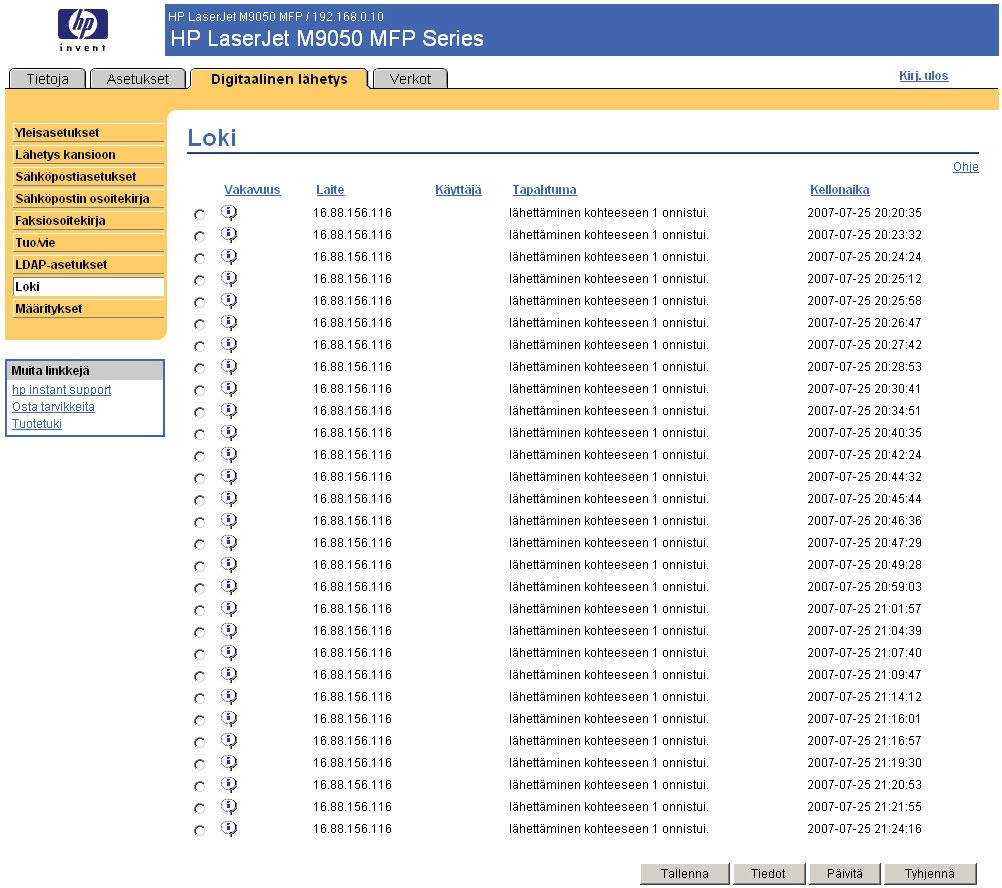Viewport: 1002px width, 888px height.
Task: Click severity info icon for 20:24:24 entry
Action: [x=229, y=257]
